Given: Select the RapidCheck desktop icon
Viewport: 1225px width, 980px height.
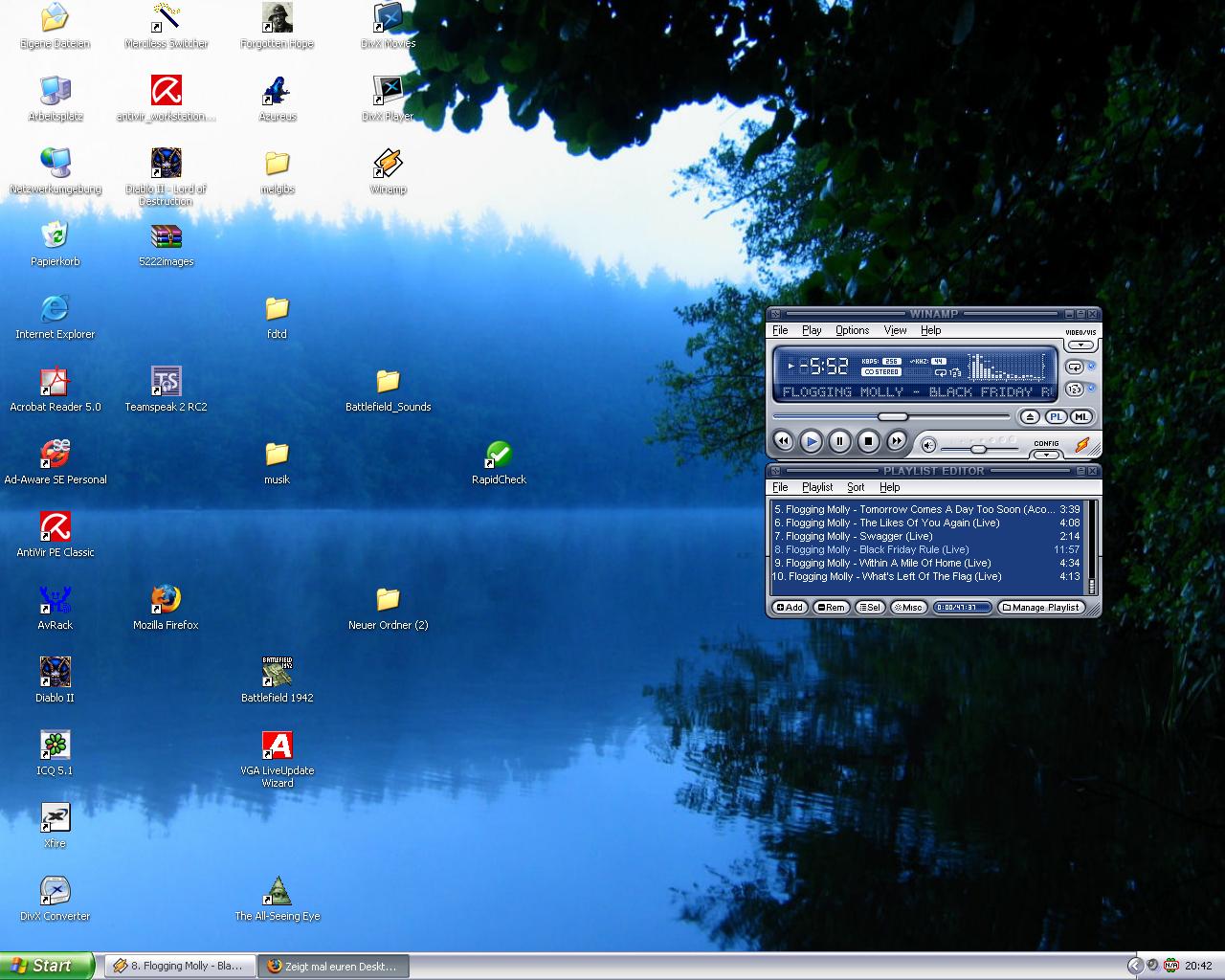Looking at the screenshot, I should pos(500,462).
